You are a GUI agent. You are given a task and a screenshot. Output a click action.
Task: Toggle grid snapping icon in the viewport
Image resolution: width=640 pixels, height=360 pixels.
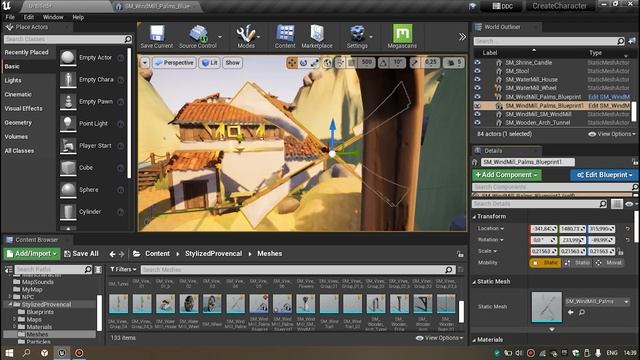352,63
